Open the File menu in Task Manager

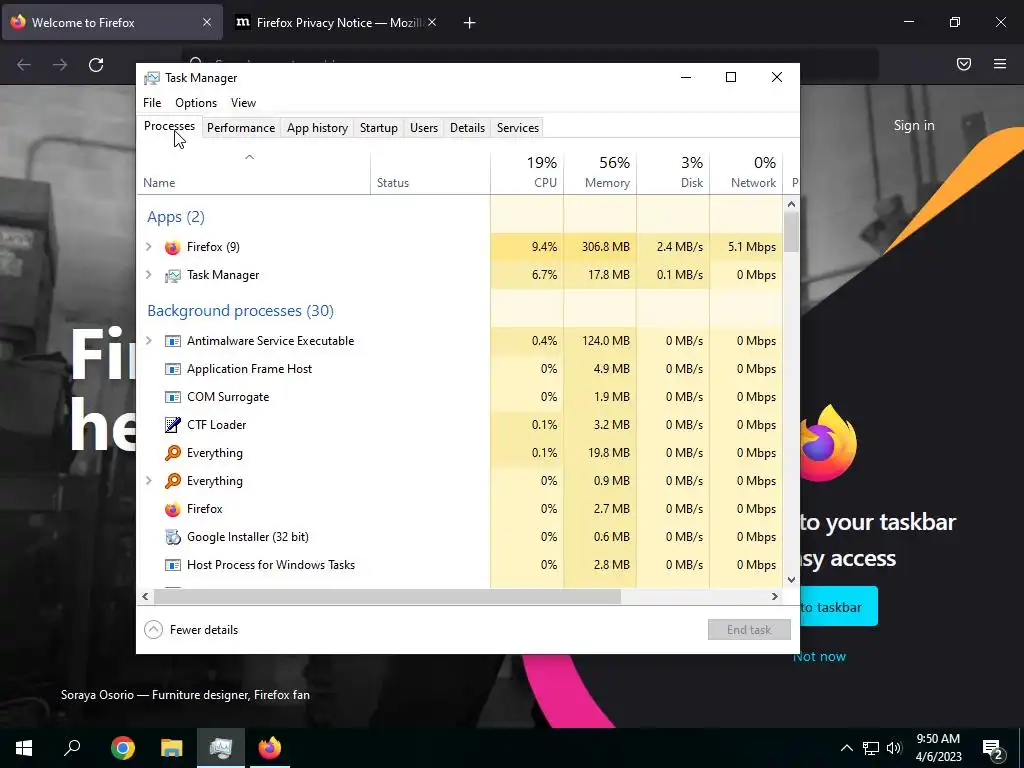(x=152, y=103)
